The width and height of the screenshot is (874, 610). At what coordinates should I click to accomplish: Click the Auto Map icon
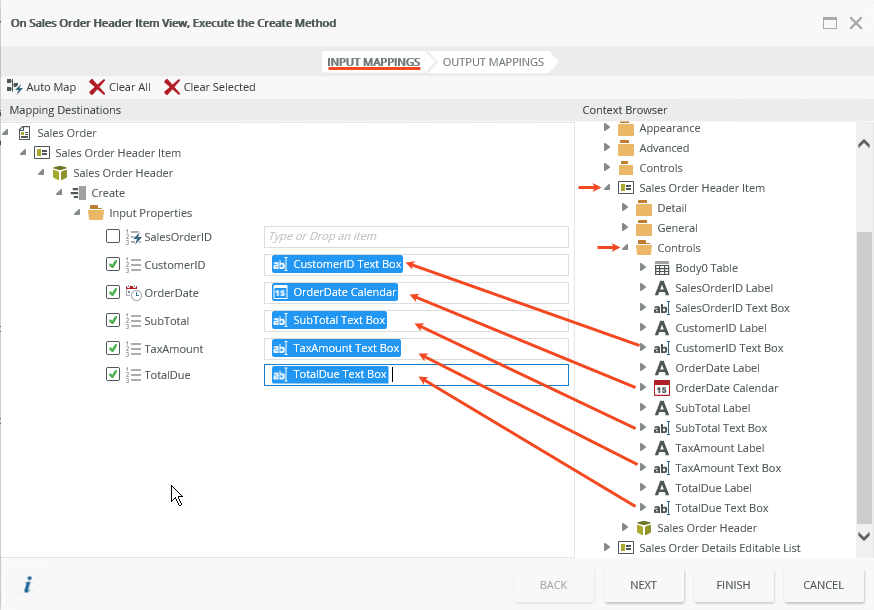(15, 87)
